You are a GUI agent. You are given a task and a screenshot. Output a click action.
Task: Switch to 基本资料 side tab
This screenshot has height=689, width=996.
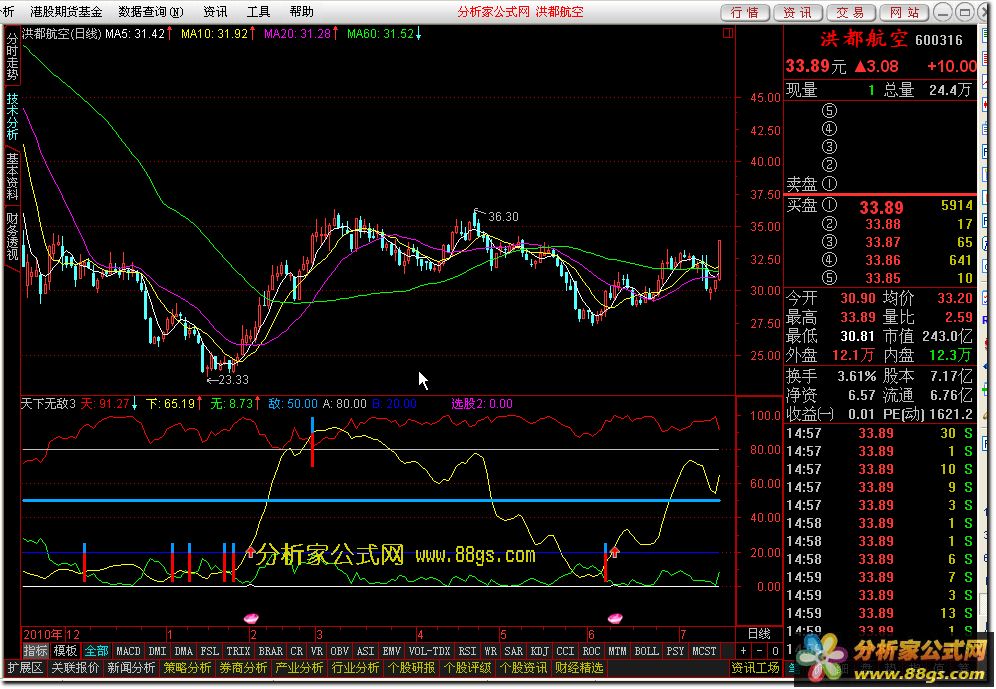pos(12,177)
